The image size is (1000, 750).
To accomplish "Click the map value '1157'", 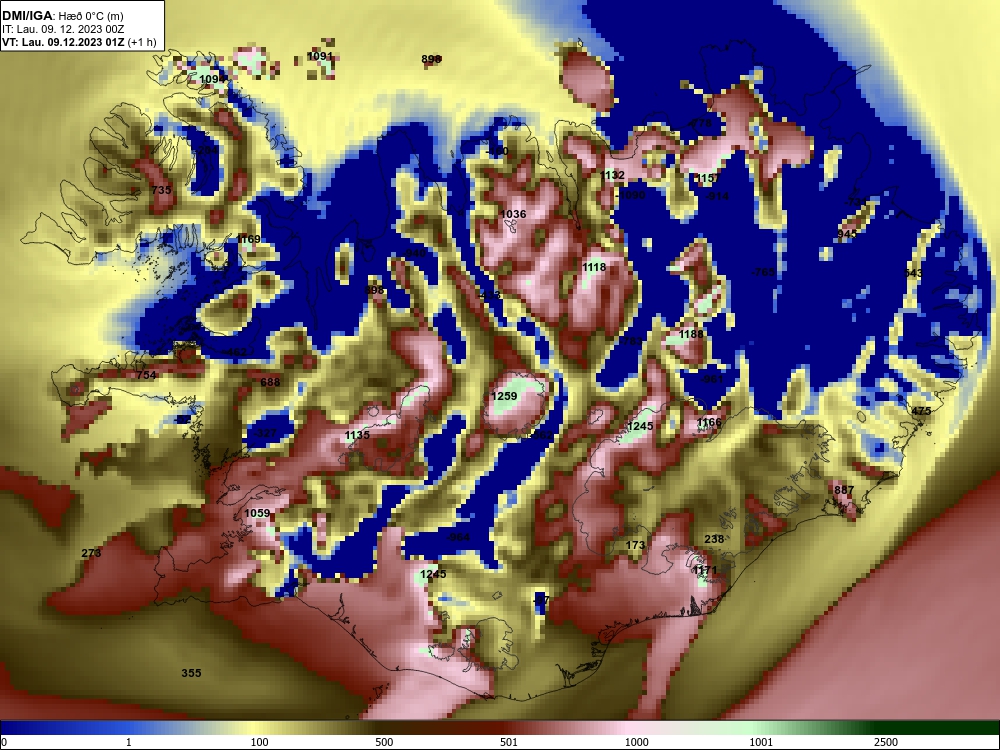I will tap(707, 177).
